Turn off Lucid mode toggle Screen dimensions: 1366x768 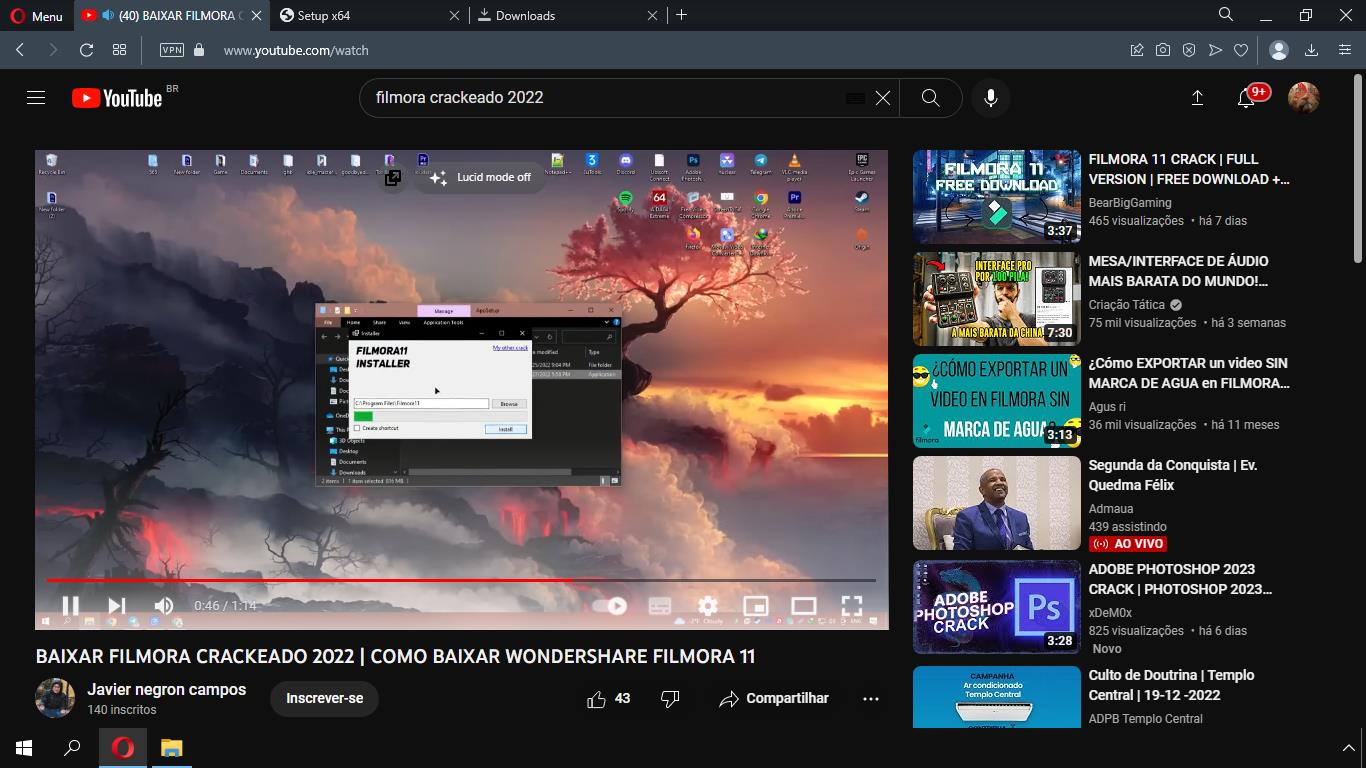click(482, 178)
